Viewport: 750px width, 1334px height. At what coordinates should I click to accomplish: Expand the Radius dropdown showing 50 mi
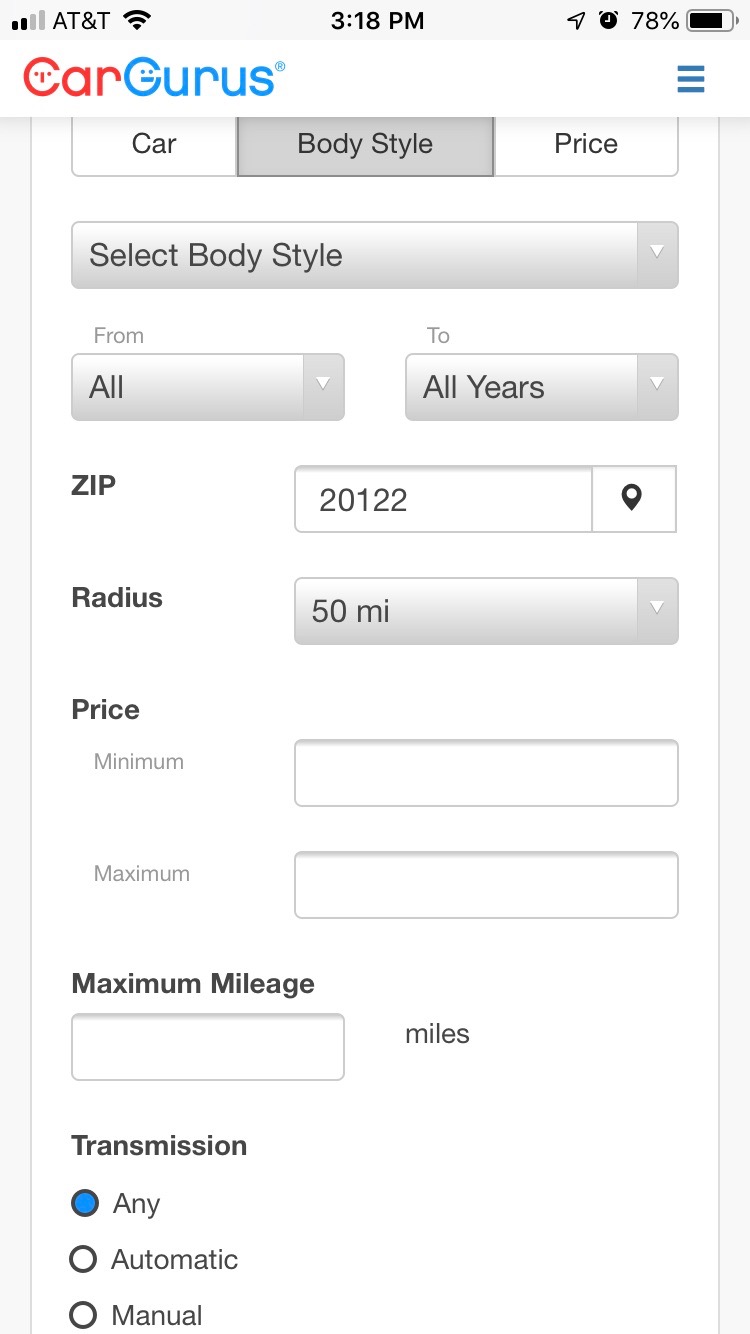486,610
